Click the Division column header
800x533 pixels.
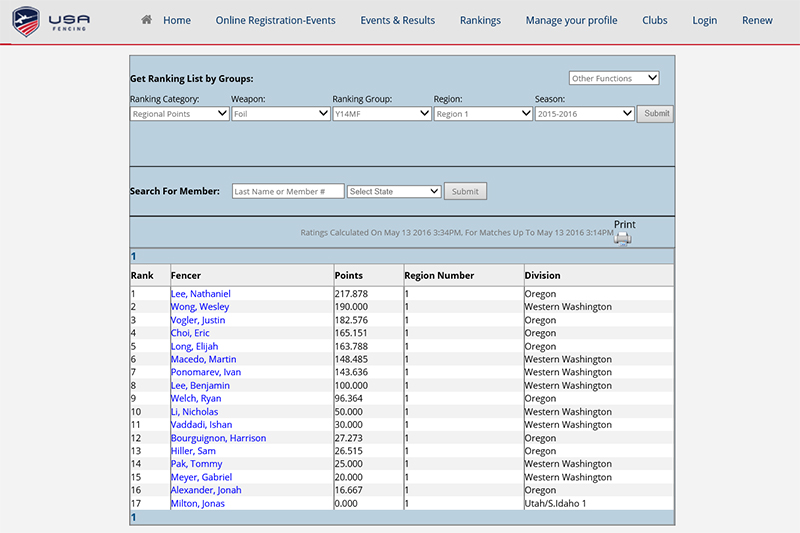542,275
